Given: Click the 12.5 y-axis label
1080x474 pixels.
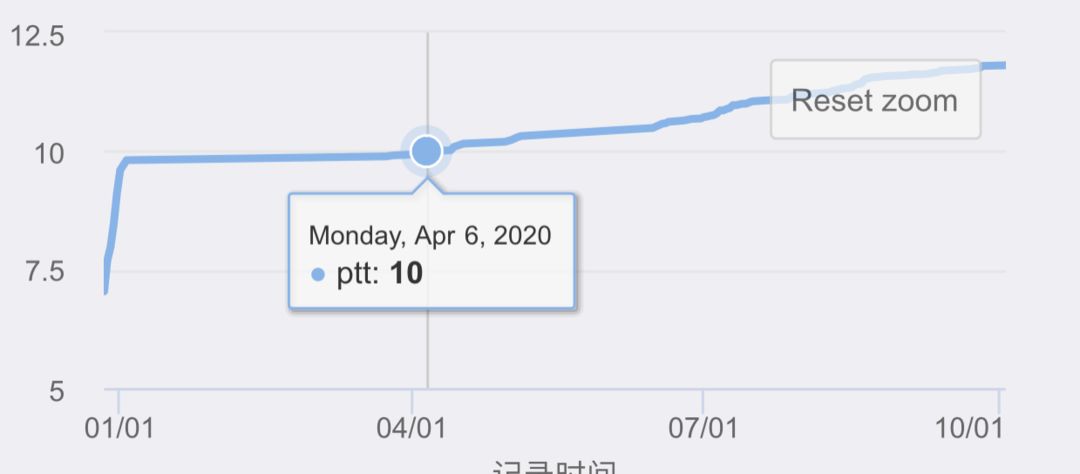Looking at the screenshot, I should (37, 35).
